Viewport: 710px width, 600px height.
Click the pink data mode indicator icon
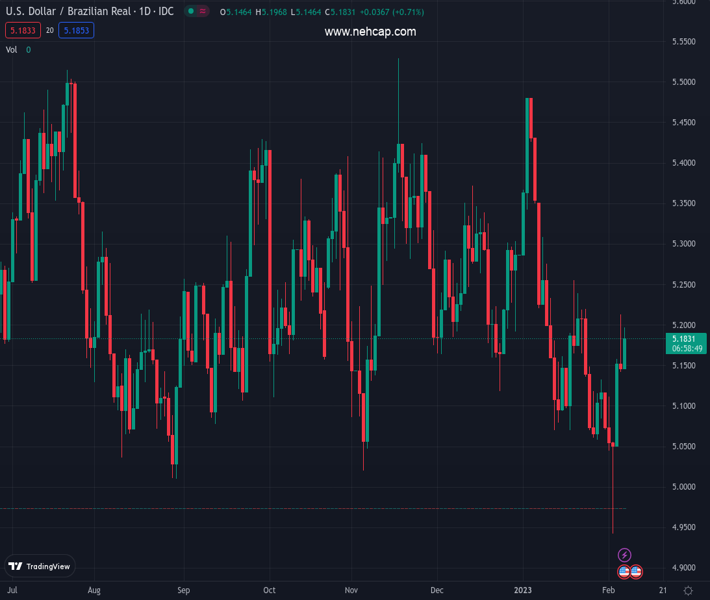(x=204, y=12)
